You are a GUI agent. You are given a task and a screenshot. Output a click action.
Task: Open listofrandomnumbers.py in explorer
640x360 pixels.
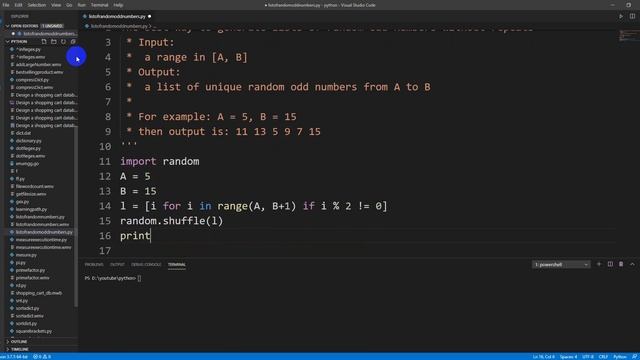click(x=40, y=217)
